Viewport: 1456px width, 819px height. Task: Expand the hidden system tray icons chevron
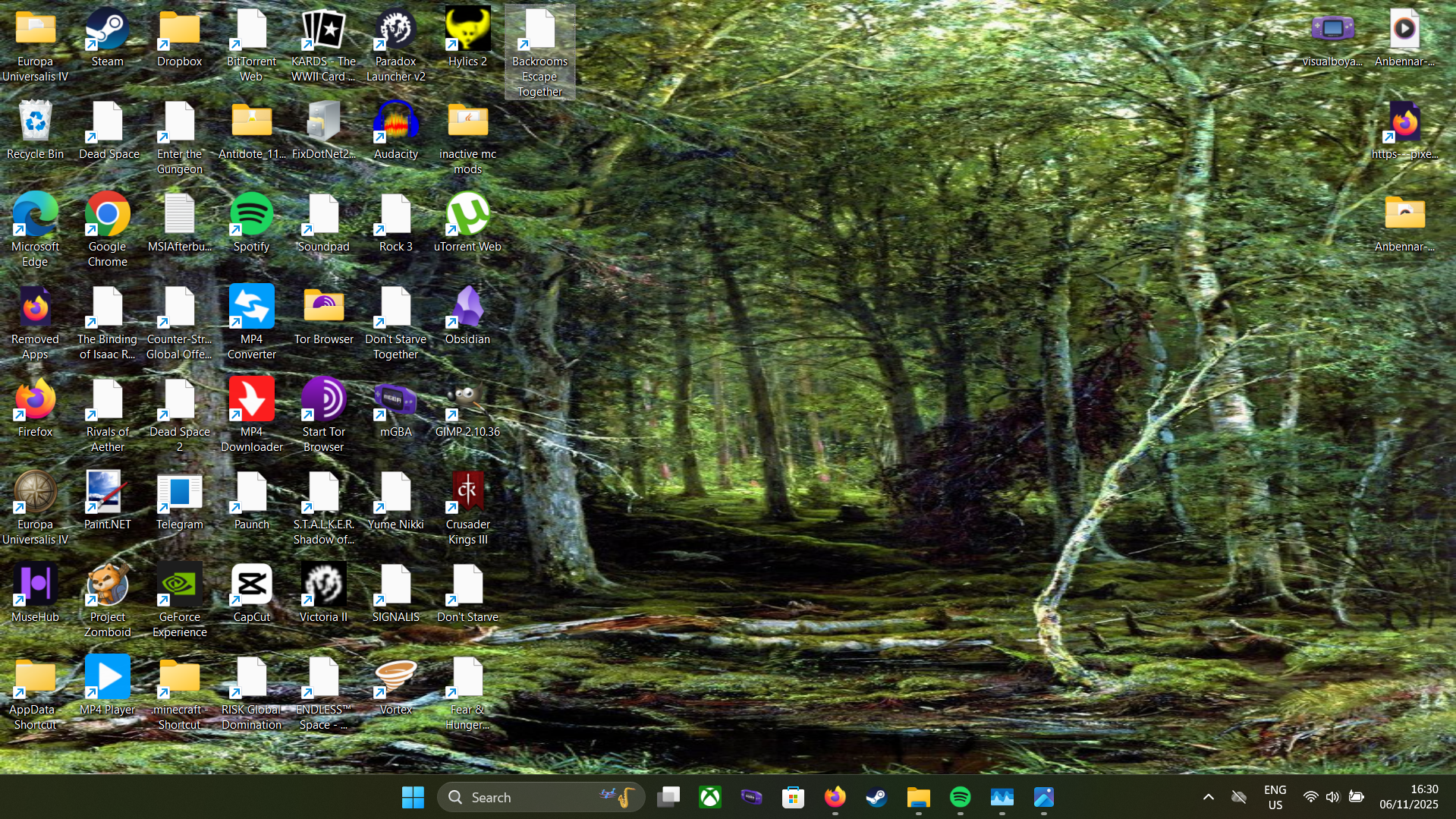(x=1208, y=797)
